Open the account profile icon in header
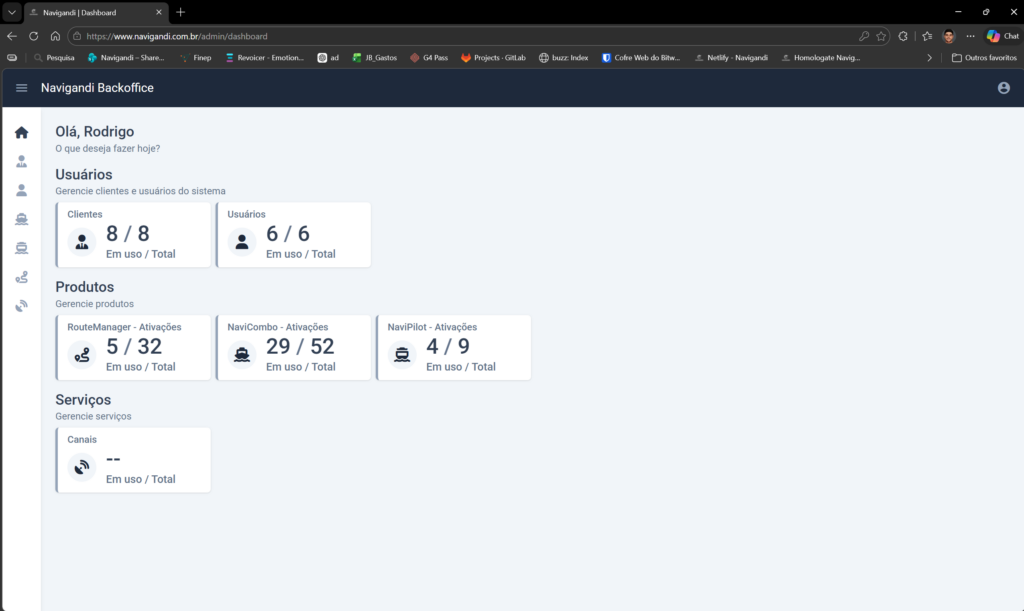The width and height of the screenshot is (1024, 611). point(1004,88)
